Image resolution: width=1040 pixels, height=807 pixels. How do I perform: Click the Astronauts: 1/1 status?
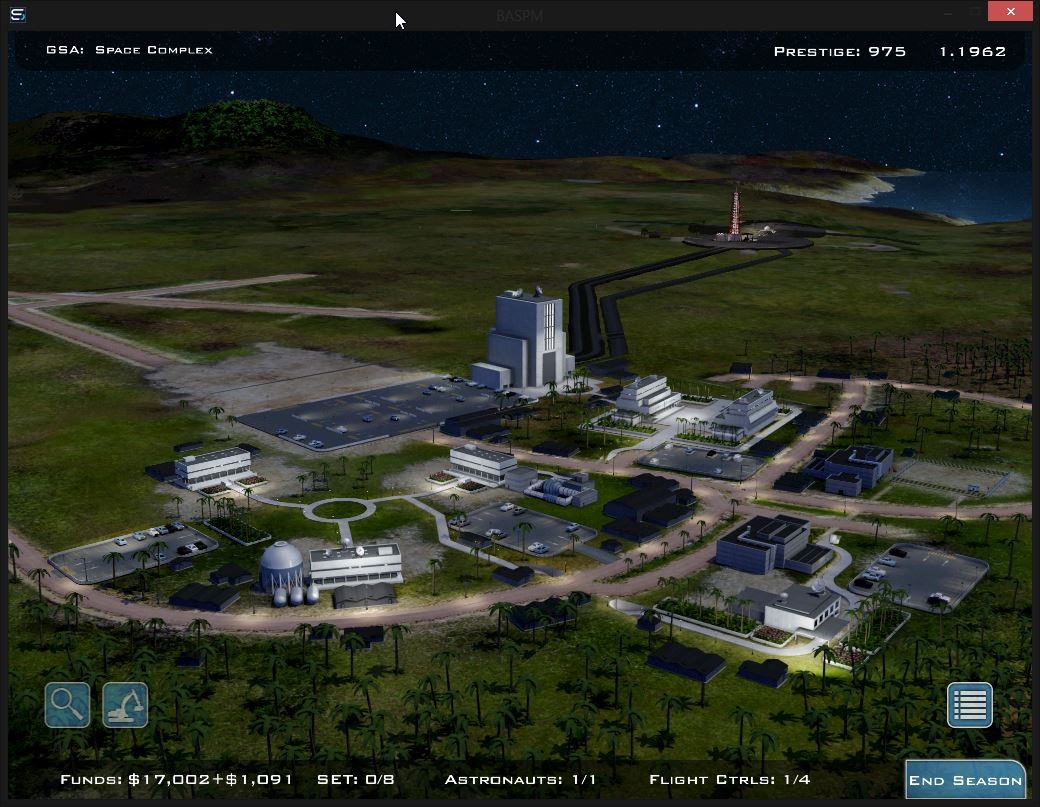coord(521,780)
